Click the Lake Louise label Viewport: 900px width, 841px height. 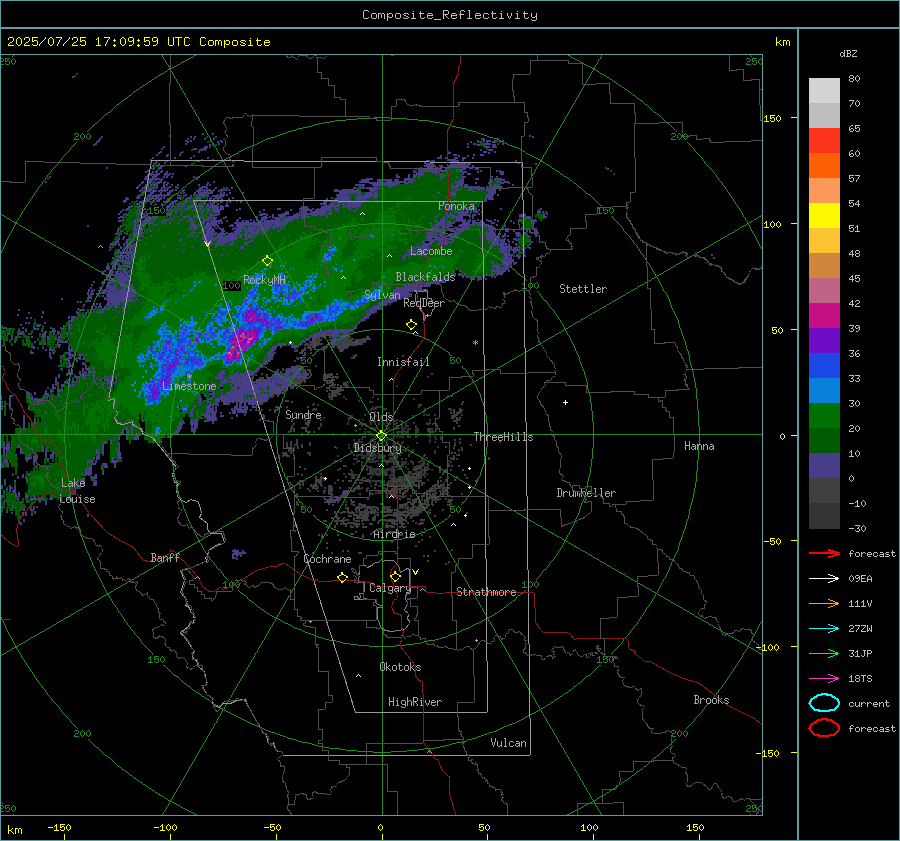coord(77,491)
